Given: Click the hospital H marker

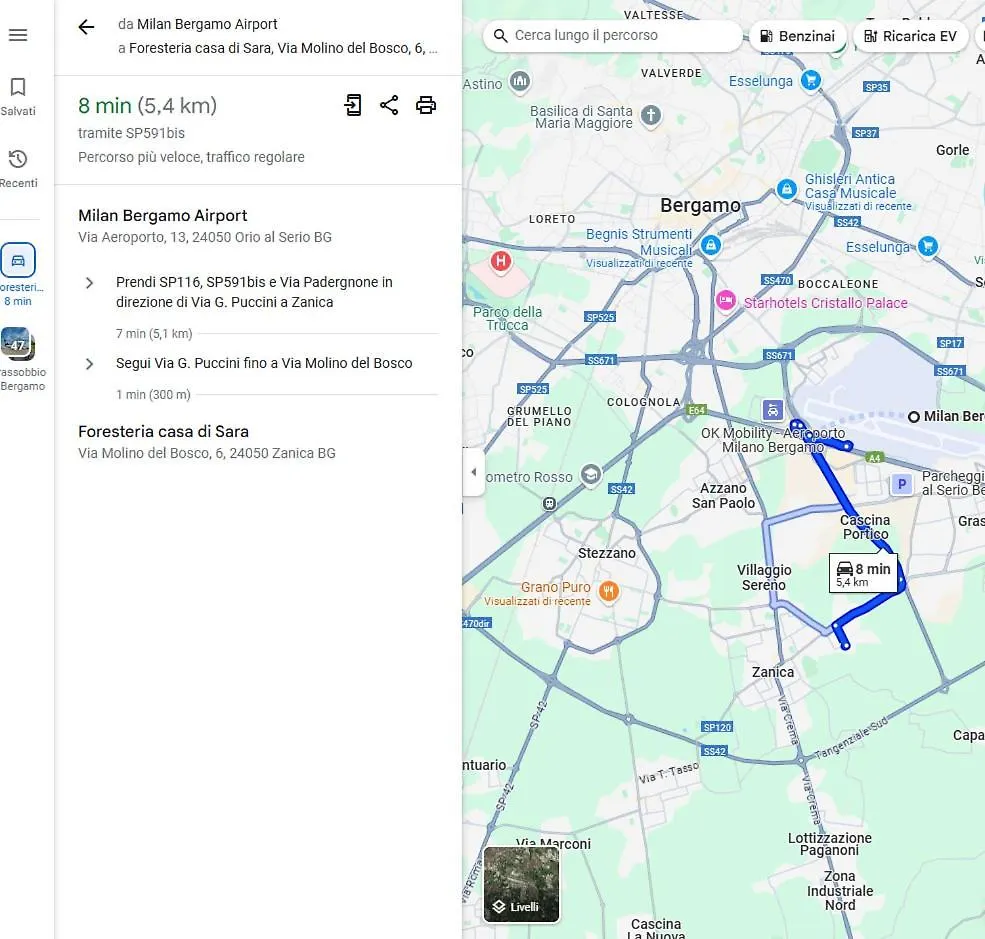Looking at the screenshot, I should tap(501, 261).
